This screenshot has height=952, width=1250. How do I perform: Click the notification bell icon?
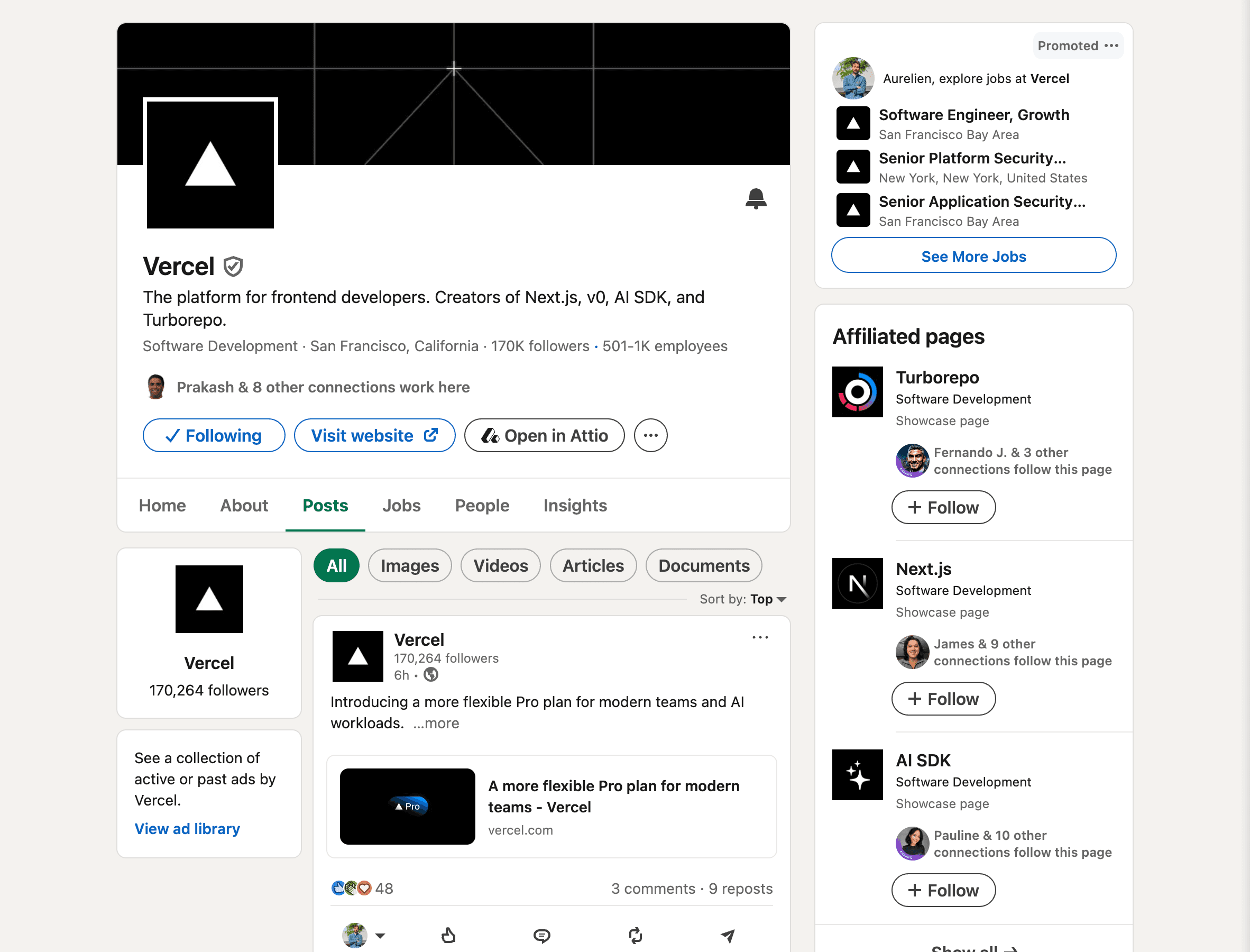click(x=756, y=199)
